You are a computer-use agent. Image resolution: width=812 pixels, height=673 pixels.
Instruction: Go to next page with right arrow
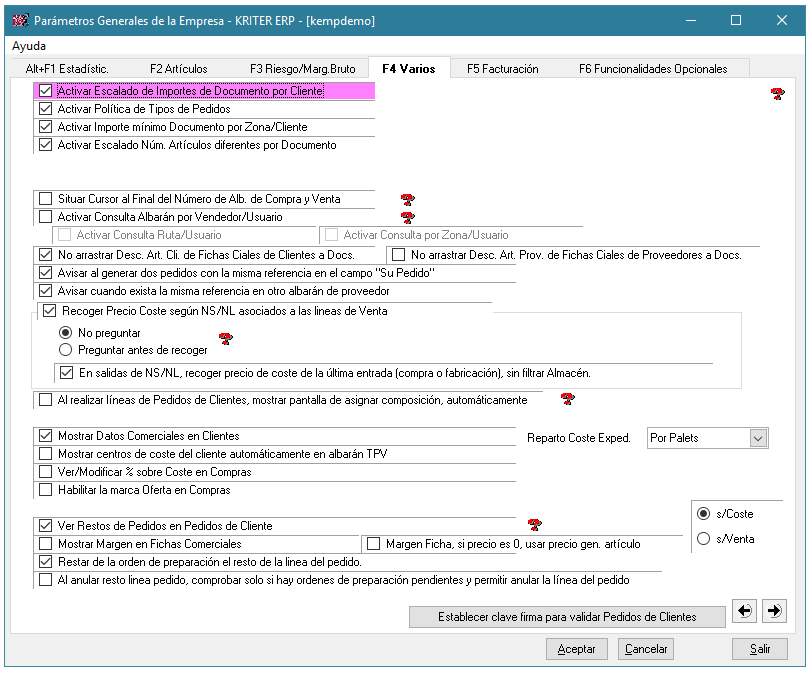774,610
